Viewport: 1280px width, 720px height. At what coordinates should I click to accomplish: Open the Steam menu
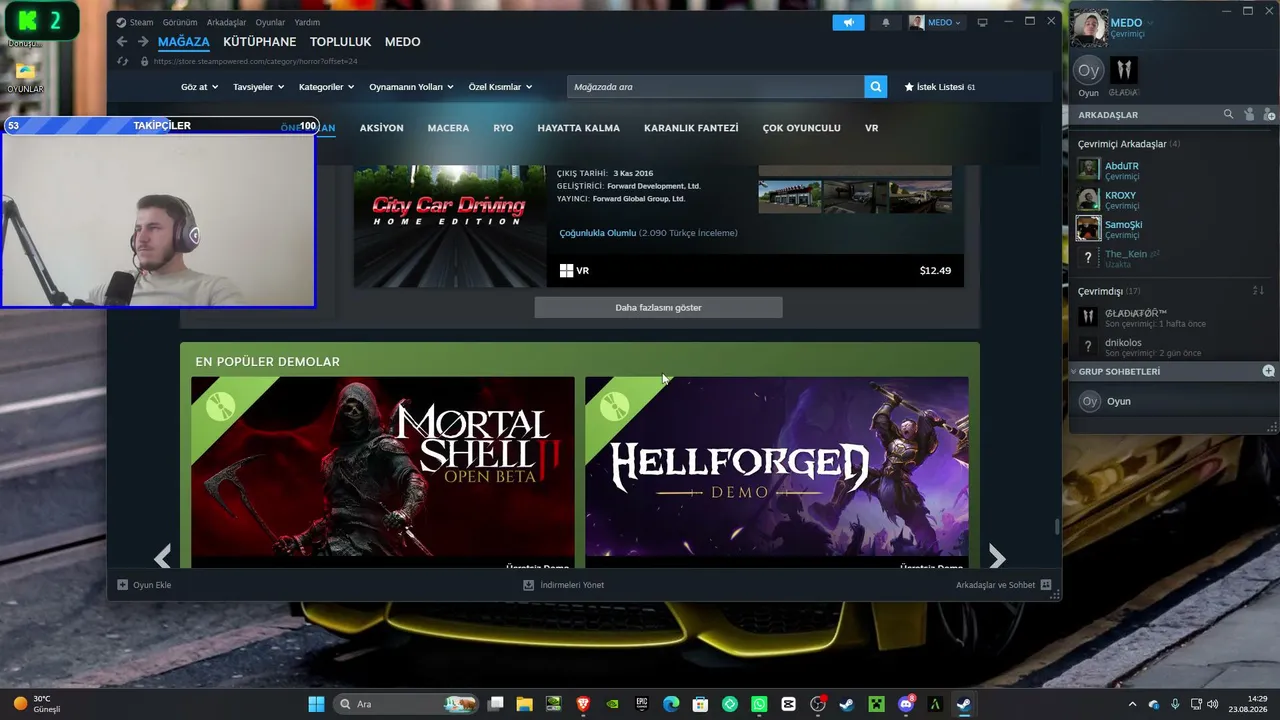(135, 22)
